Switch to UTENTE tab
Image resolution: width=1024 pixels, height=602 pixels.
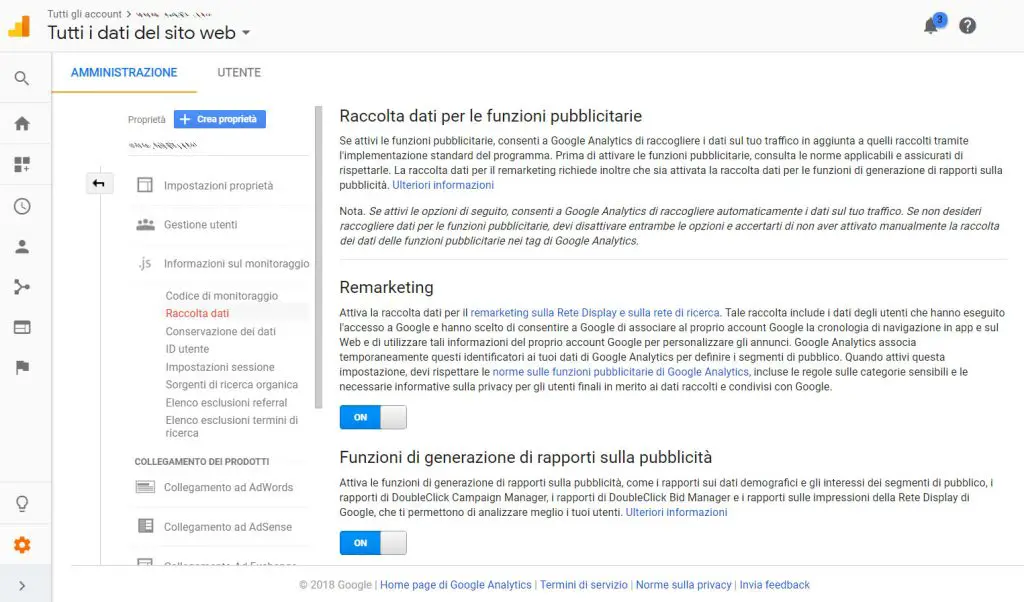[x=239, y=72]
